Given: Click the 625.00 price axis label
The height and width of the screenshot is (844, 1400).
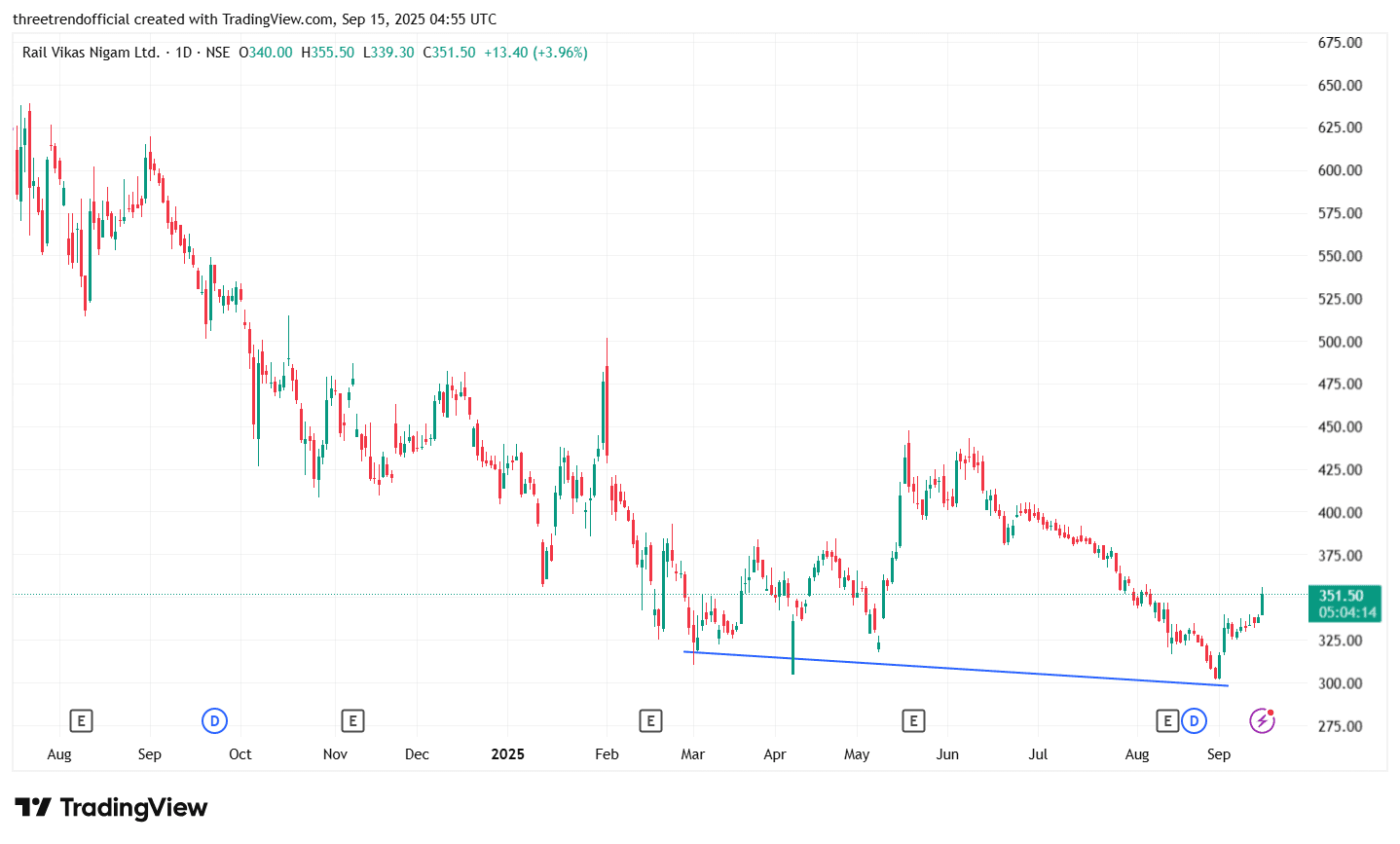Looking at the screenshot, I should coord(1341,128).
